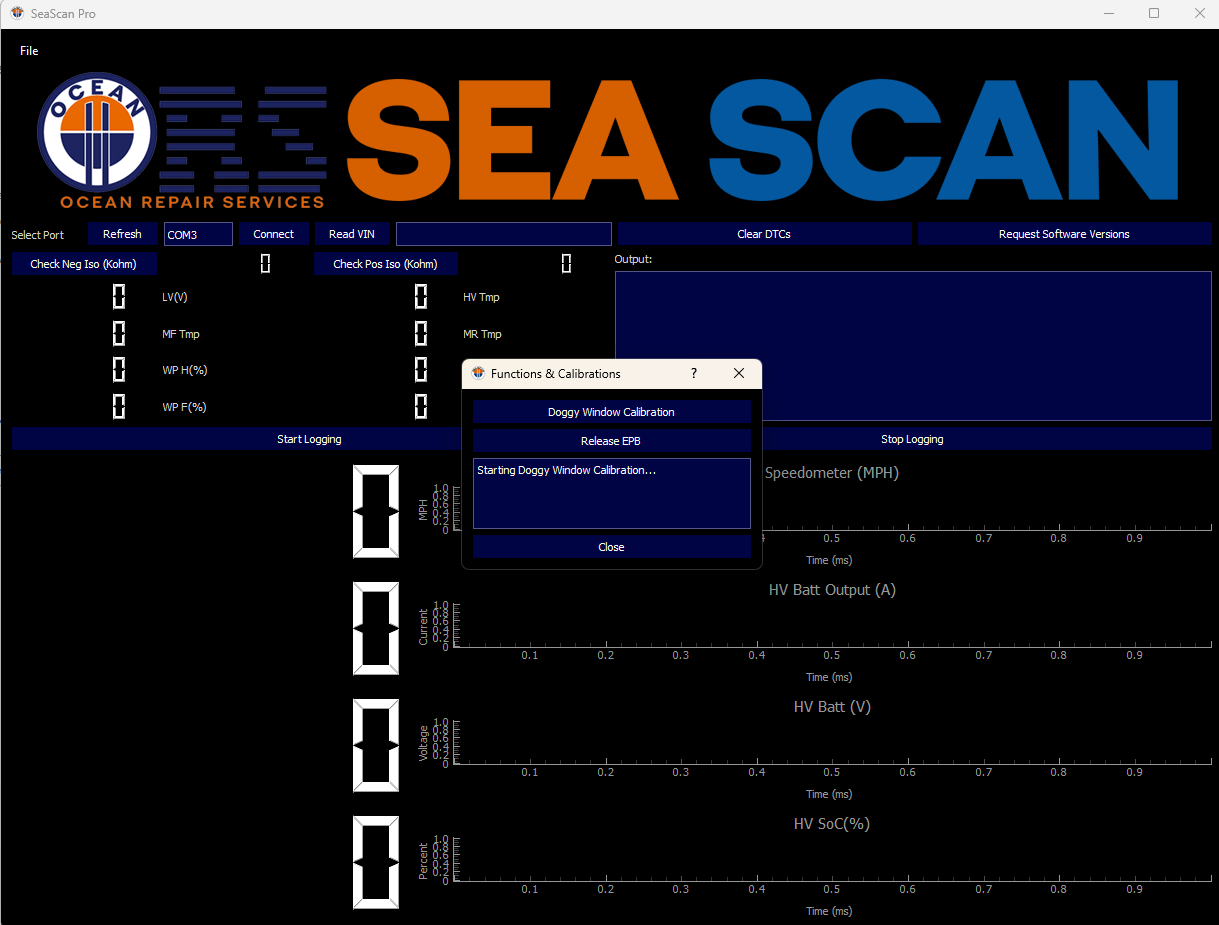Click the Read VIN button

pos(352,234)
